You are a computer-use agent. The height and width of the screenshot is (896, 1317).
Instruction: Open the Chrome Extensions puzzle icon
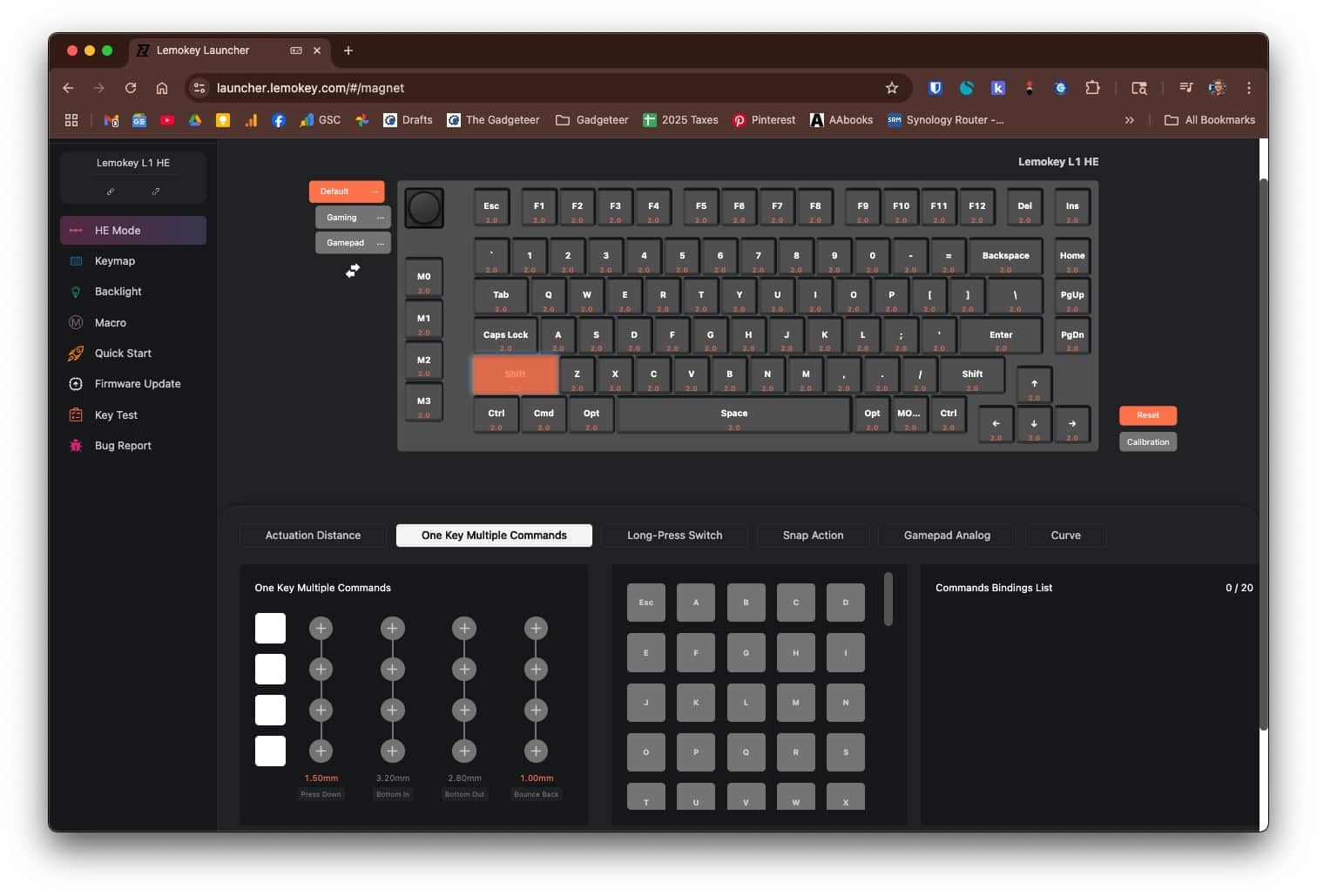[x=1093, y=88]
